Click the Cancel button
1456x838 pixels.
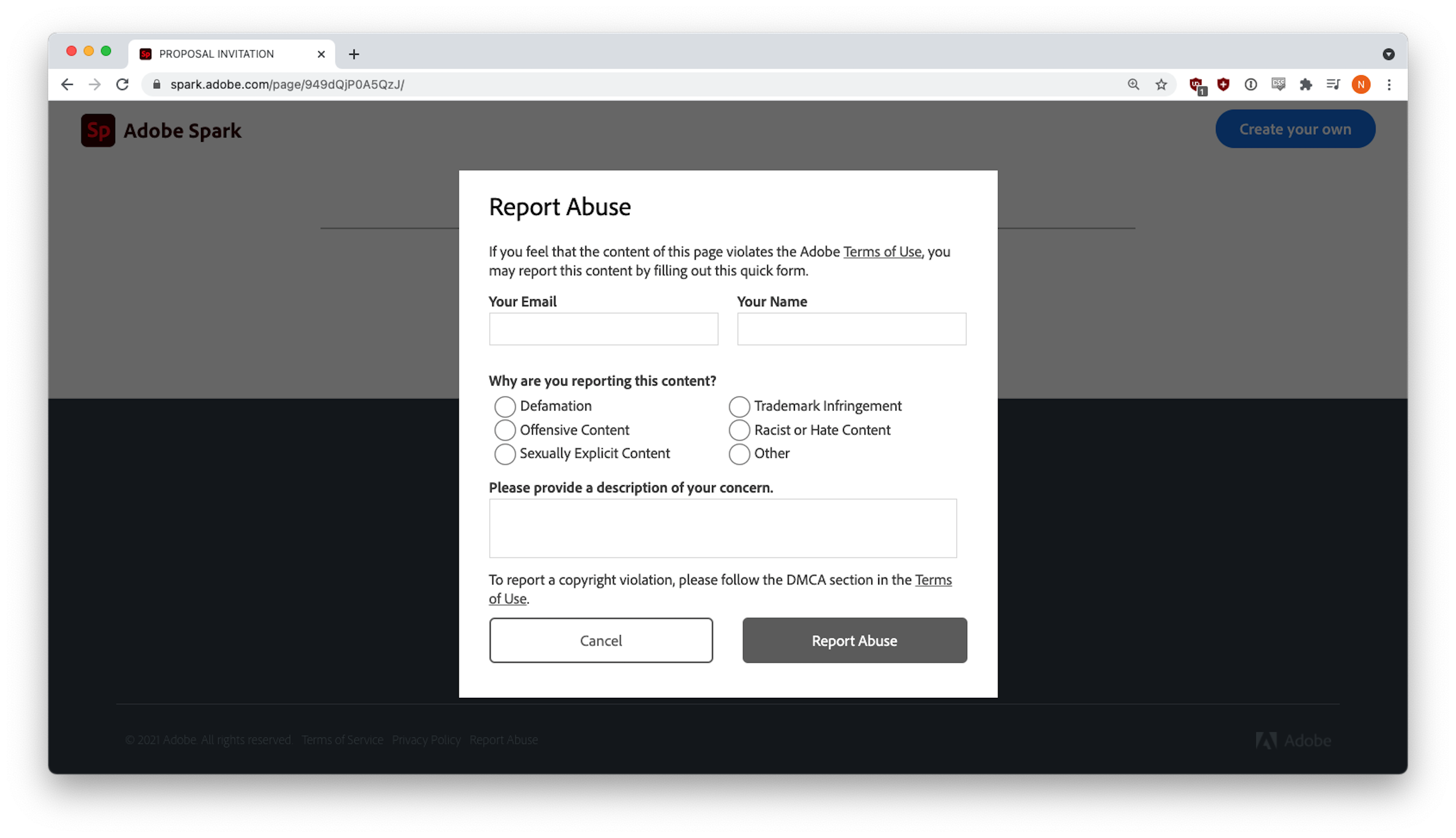tap(600, 640)
